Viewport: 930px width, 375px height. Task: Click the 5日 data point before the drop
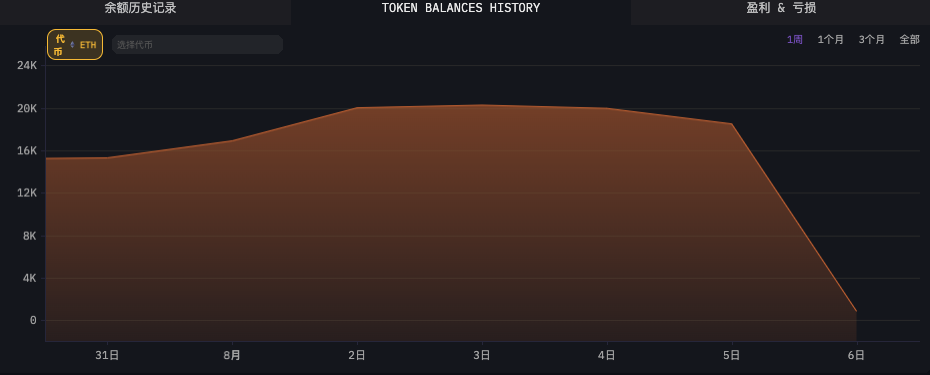731,123
